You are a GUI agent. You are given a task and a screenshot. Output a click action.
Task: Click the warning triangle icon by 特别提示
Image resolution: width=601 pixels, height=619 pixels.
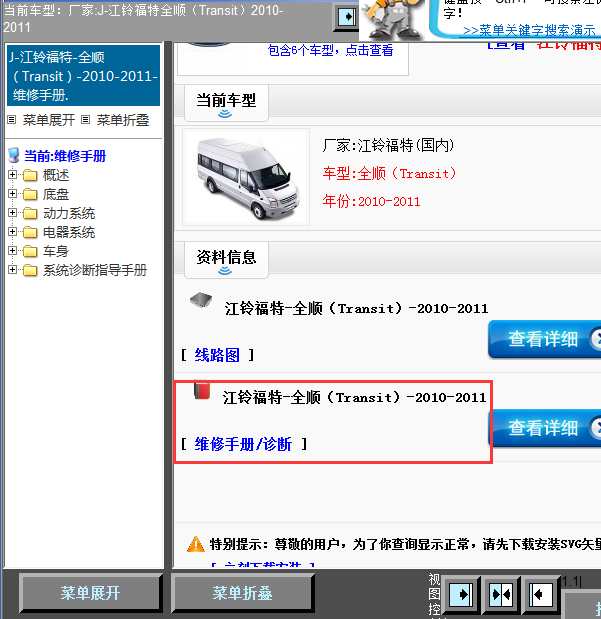click(195, 544)
